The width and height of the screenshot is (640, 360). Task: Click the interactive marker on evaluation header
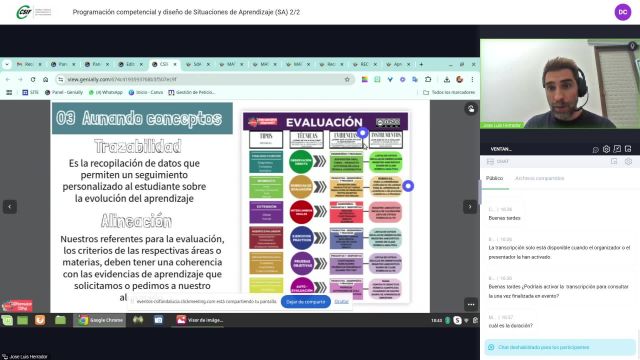362,133
